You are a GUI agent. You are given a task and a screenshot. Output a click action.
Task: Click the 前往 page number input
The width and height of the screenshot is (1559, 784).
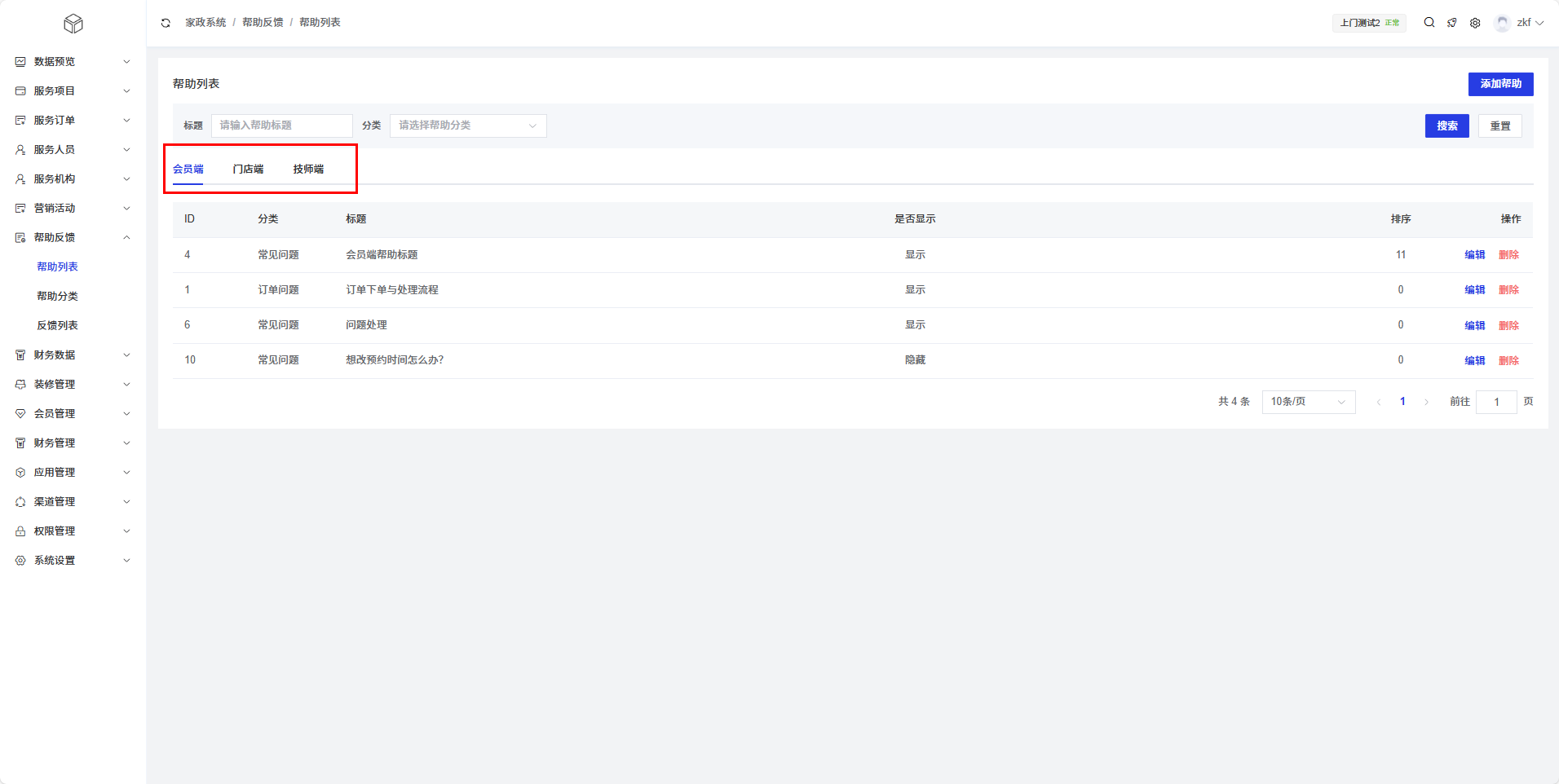click(1496, 402)
